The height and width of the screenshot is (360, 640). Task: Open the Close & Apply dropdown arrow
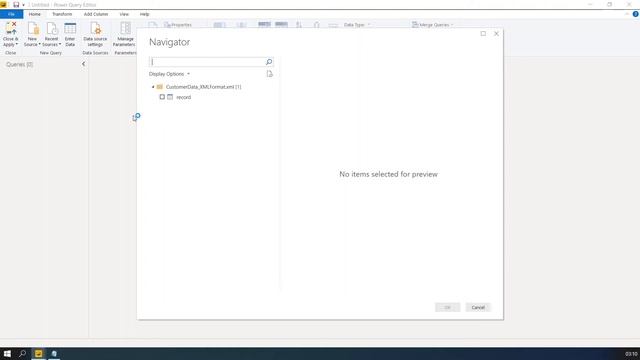pyautogui.click(x=17, y=44)
